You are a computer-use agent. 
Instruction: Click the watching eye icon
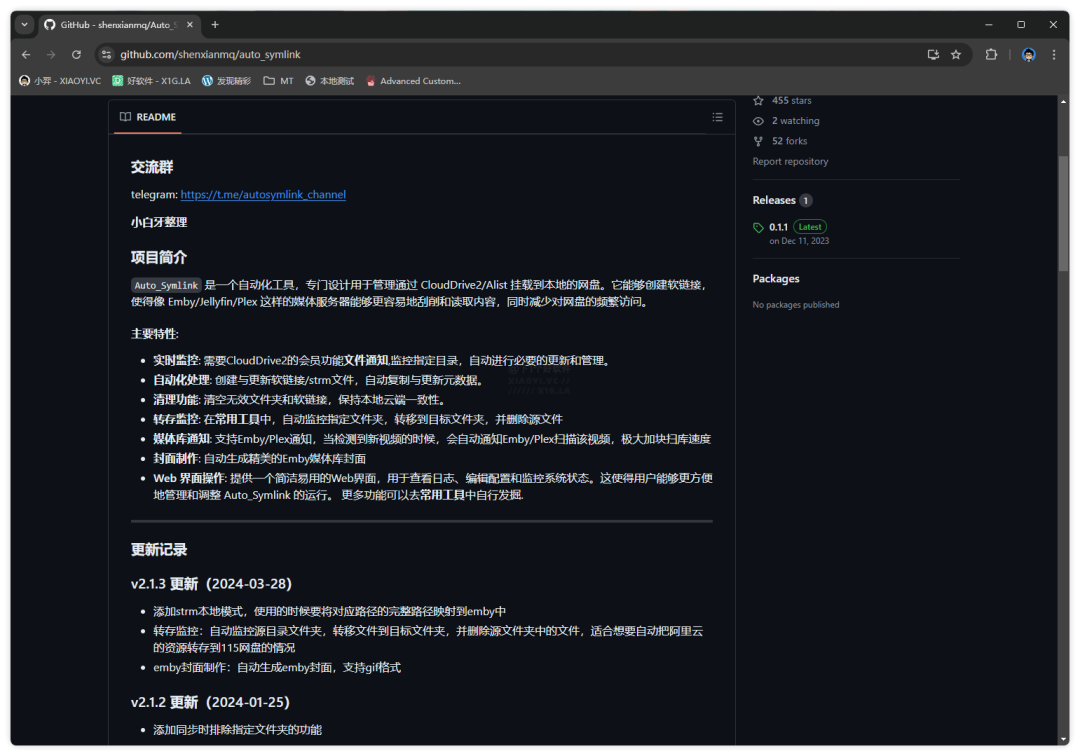[x=758, y=120]
